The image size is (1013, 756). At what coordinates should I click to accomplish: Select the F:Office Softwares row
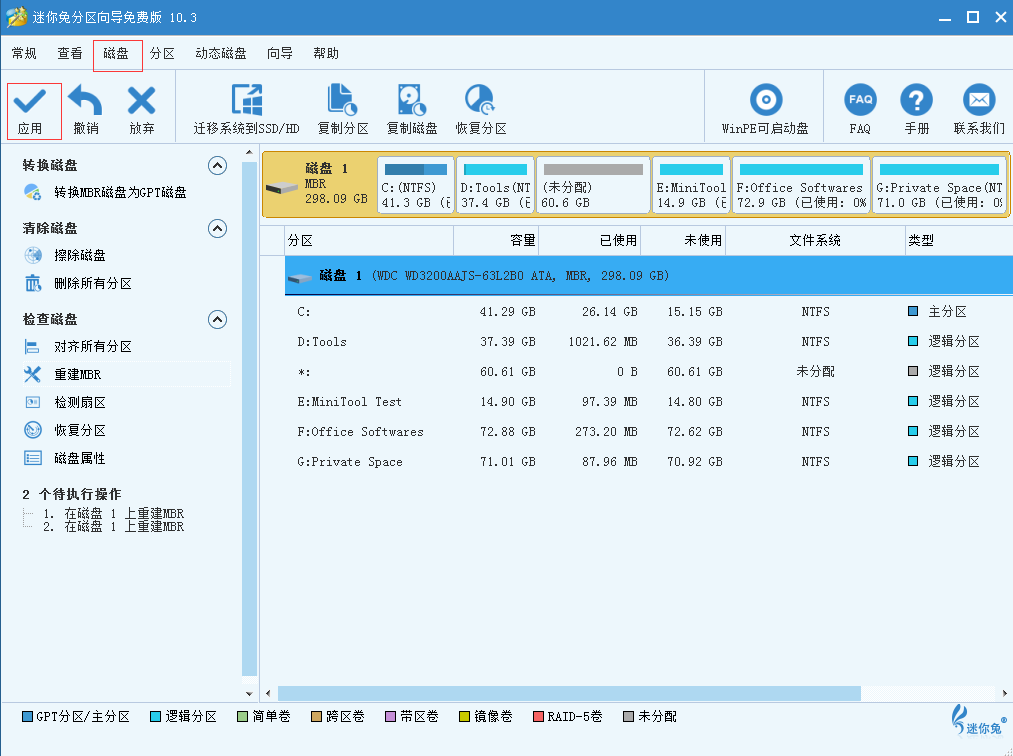click(x=649, y=432)
